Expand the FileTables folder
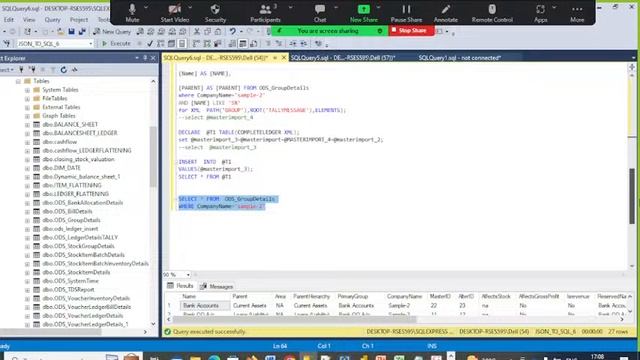640x360 pixels. click(x=27, y=98)
